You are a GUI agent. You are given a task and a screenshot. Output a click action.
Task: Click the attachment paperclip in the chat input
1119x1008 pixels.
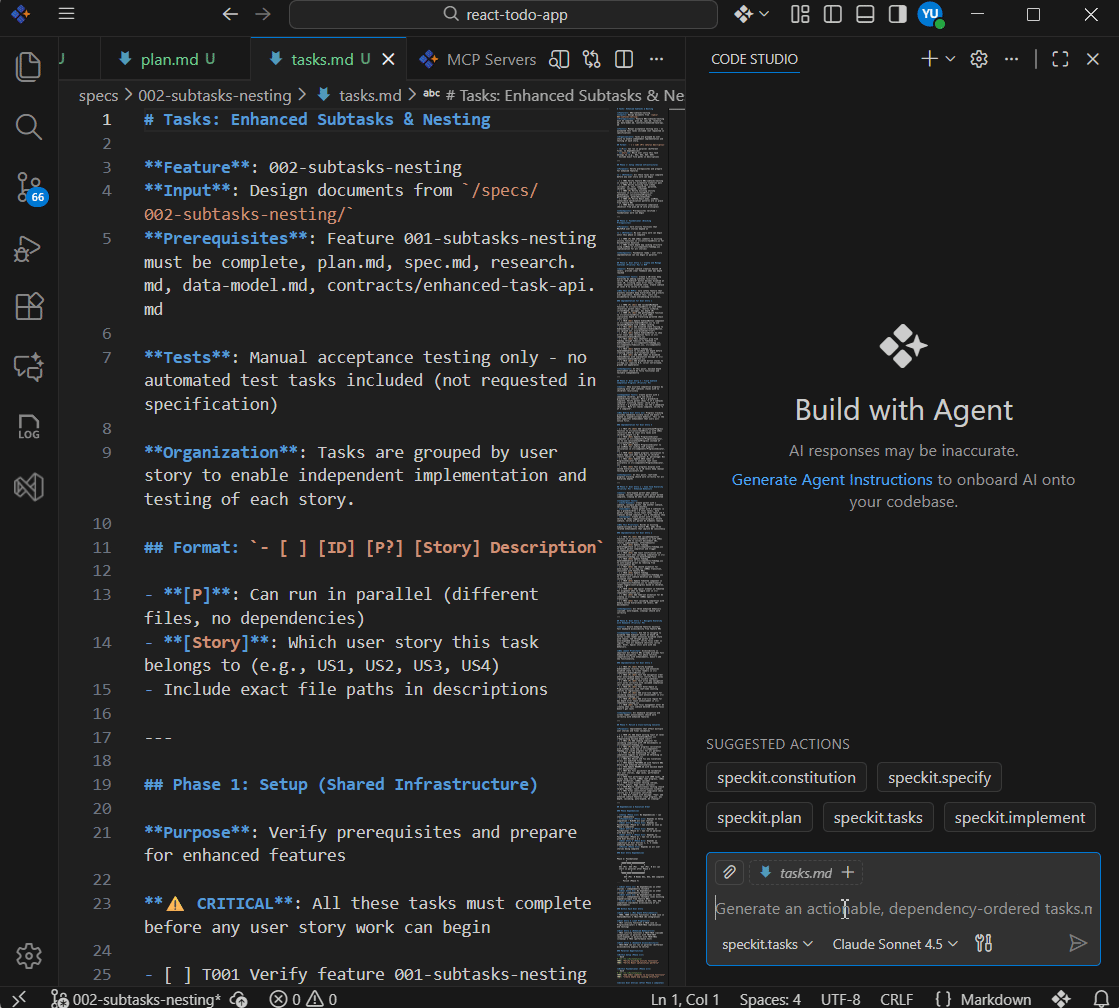point(729,872)
